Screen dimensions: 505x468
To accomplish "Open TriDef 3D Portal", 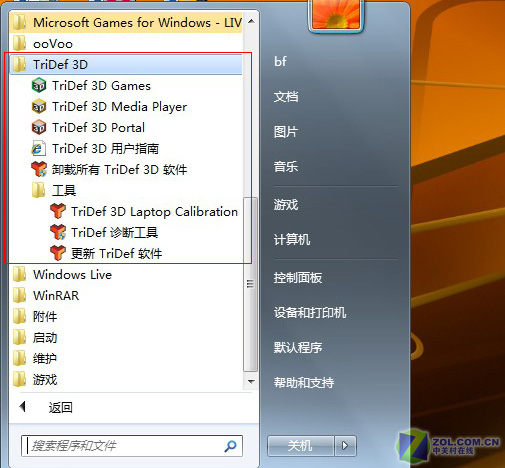I will tap(98, 128).
